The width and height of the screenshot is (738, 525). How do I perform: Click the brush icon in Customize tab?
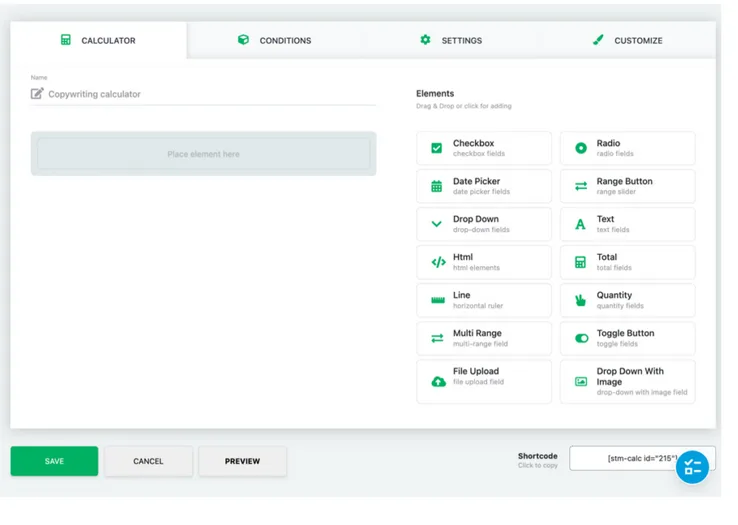(x=598, y=40)
